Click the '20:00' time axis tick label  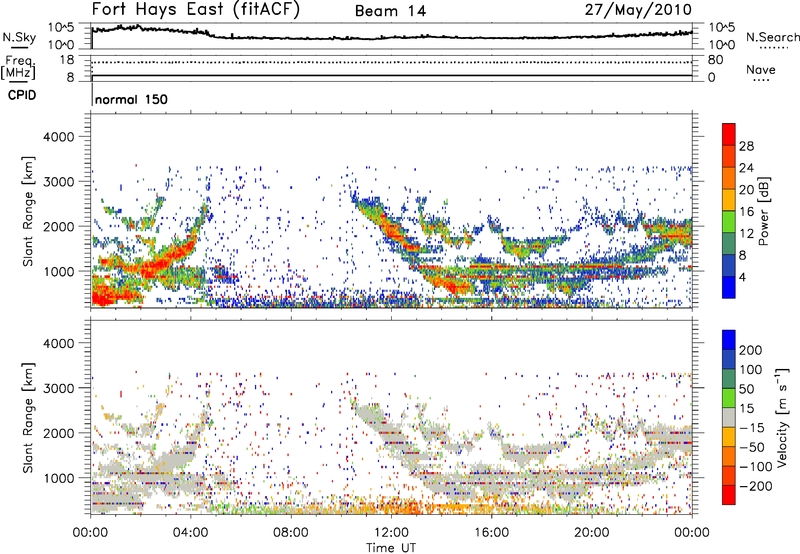point(592,533)
